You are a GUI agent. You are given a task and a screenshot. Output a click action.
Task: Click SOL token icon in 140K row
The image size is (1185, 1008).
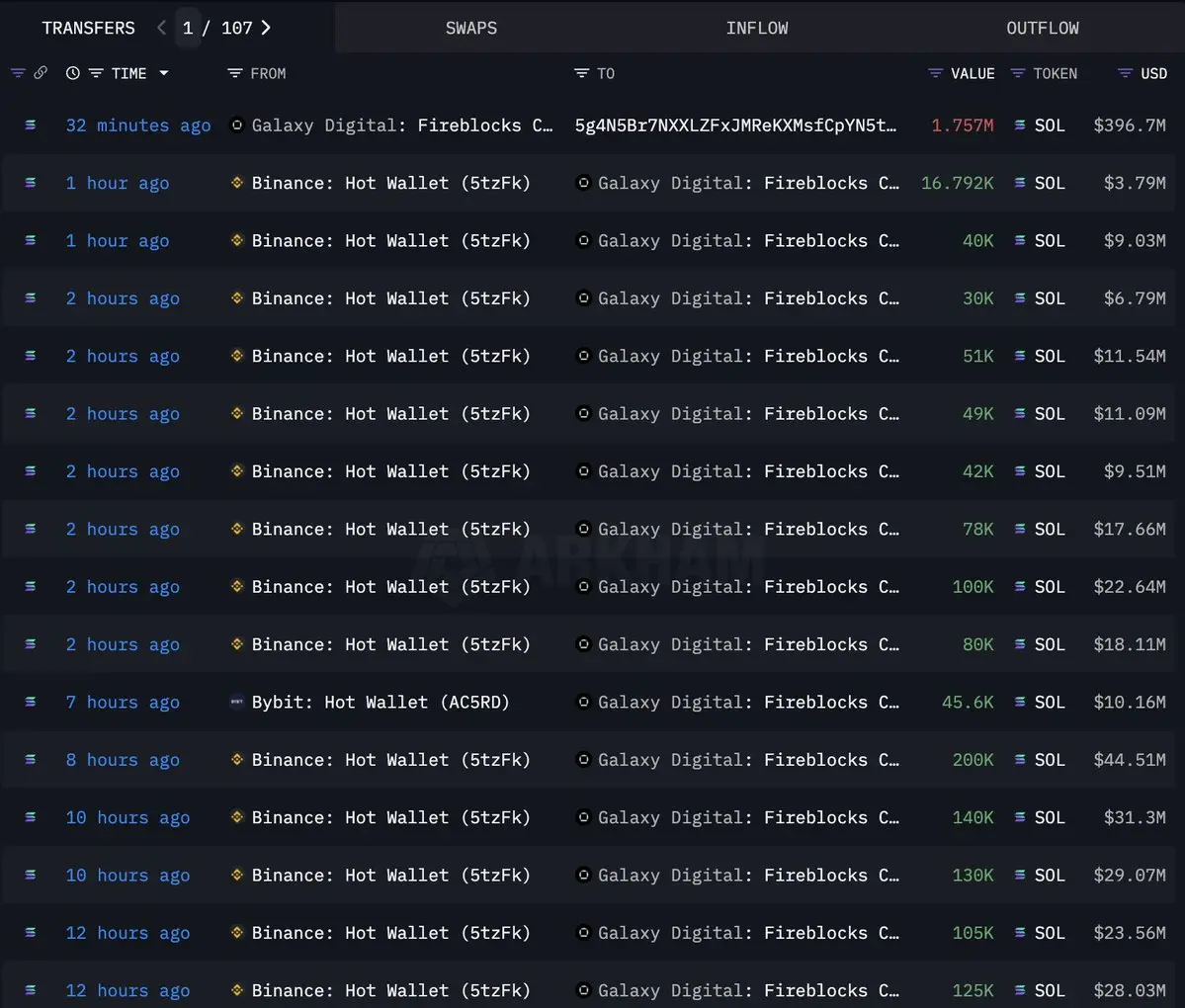[1020, 817]
